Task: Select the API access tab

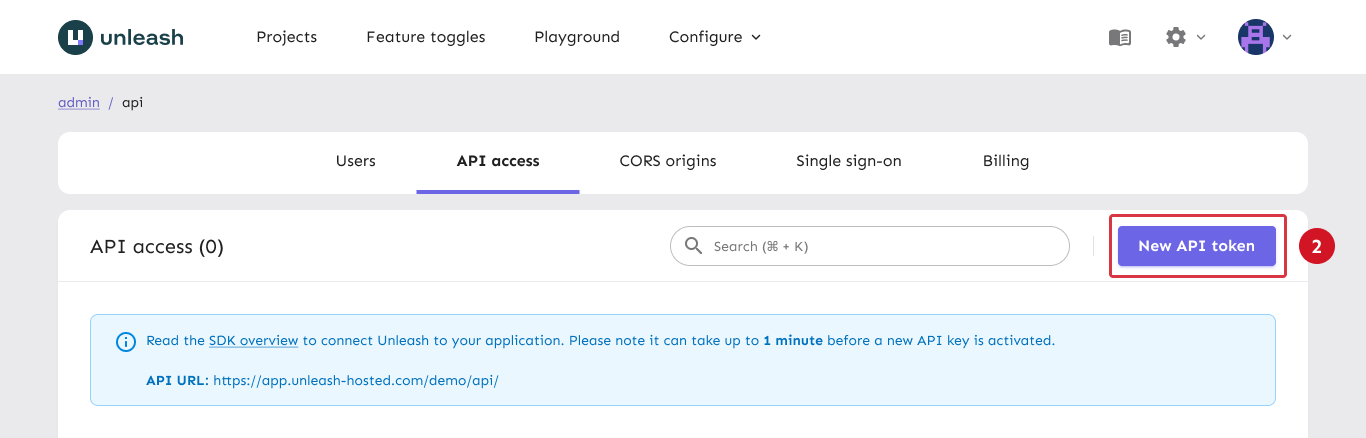Action: (x=498, y=161)
